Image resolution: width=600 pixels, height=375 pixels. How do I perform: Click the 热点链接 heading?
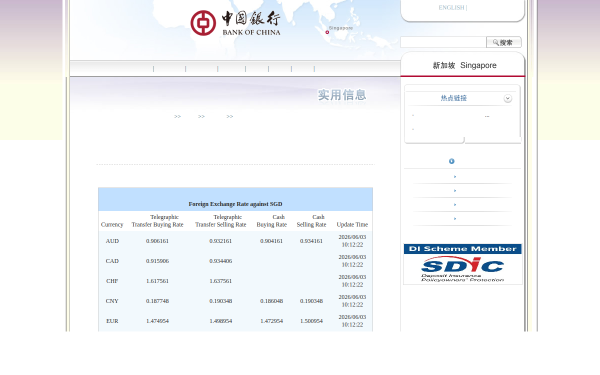453,98
